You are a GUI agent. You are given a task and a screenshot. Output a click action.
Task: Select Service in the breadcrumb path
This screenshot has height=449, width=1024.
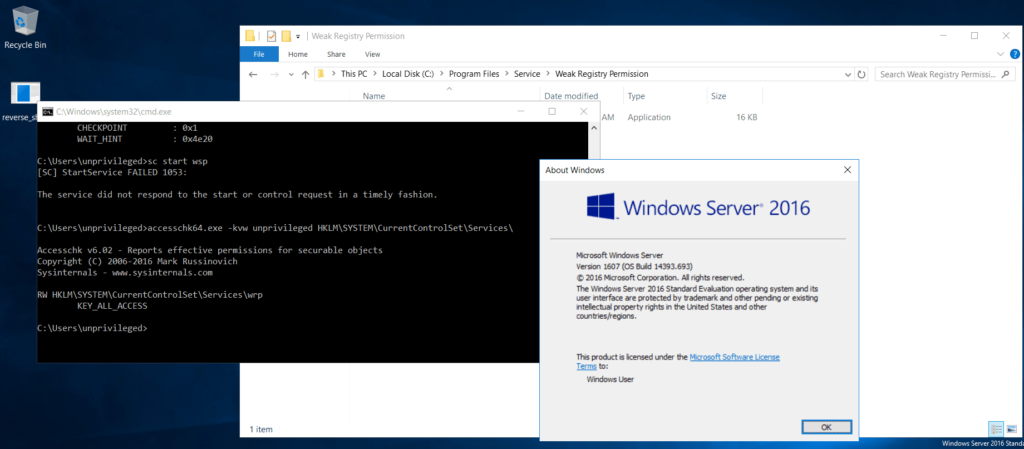tap(527, 74)
